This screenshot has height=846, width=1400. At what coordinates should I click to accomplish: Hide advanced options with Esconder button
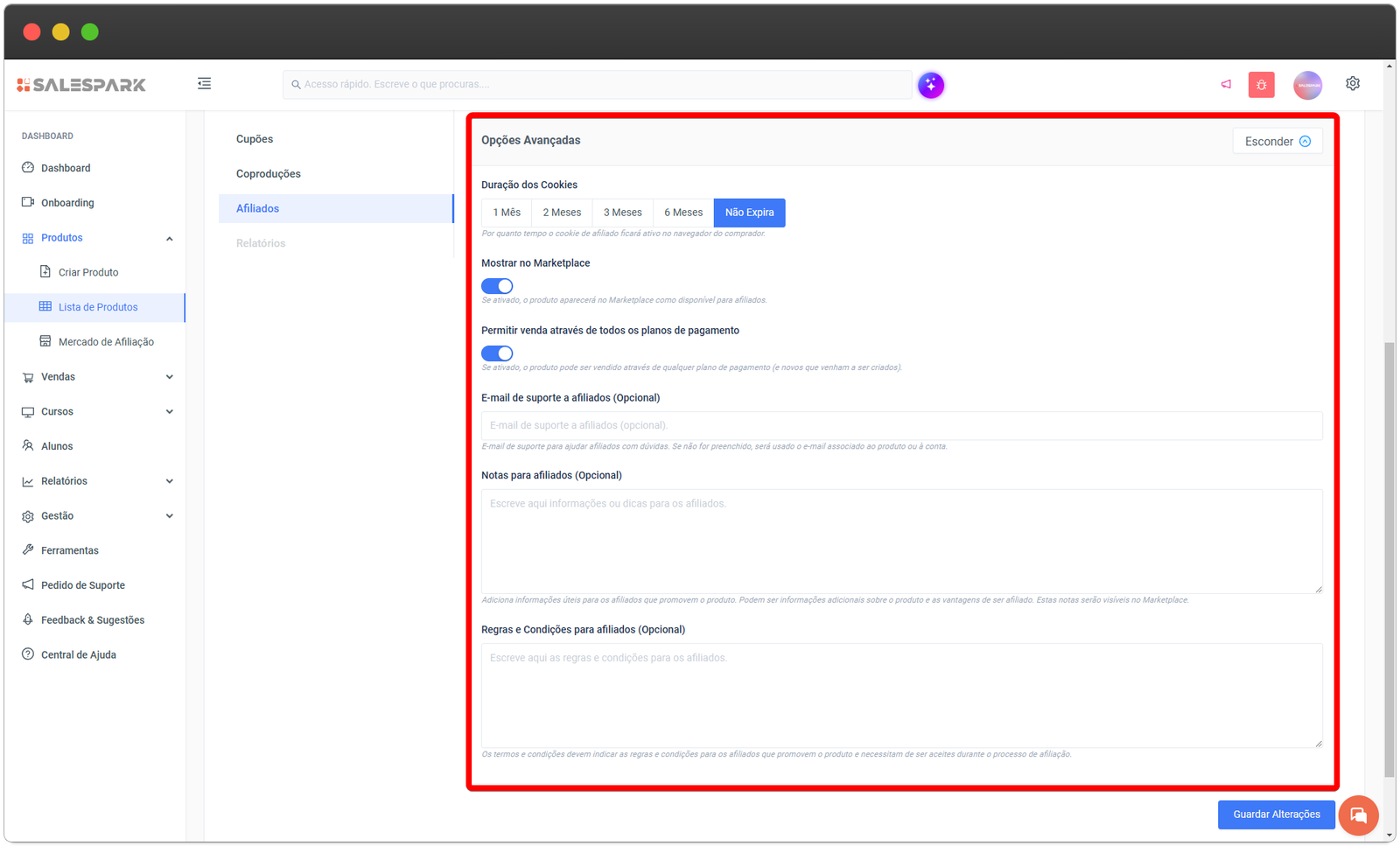(x=1277, y=142)
